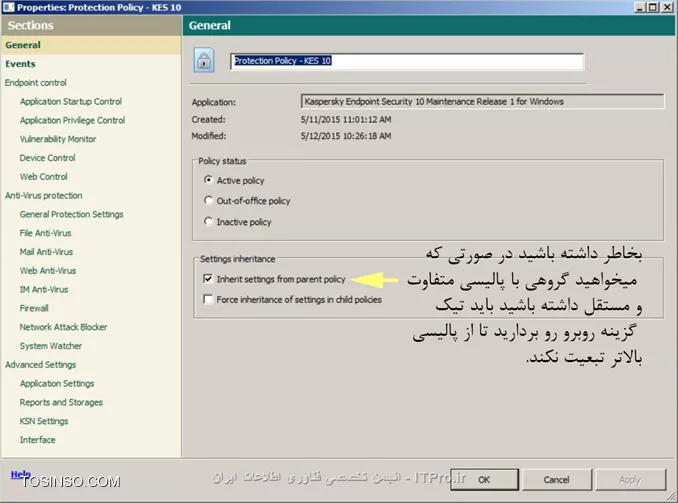Close the Properties window
678x503 pixels.
pyautogui.click(x=667, y=7)
